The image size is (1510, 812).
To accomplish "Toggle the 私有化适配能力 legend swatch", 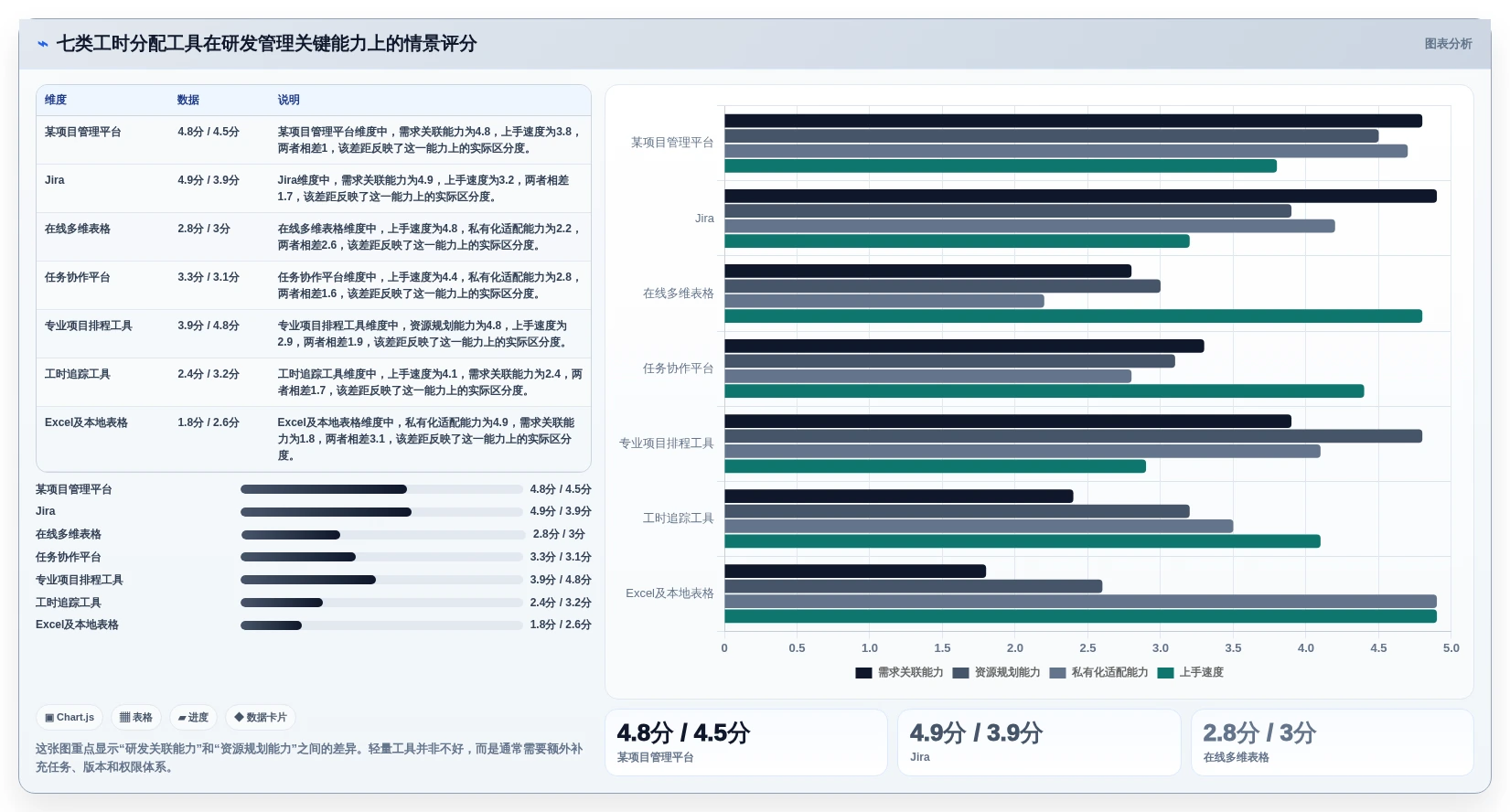I will pyautogui.click(x=1057, y=673).
